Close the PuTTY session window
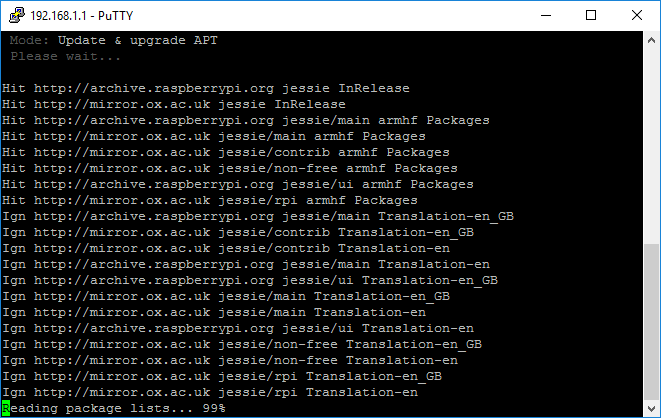Screen dimensions: 661x418 637,16
